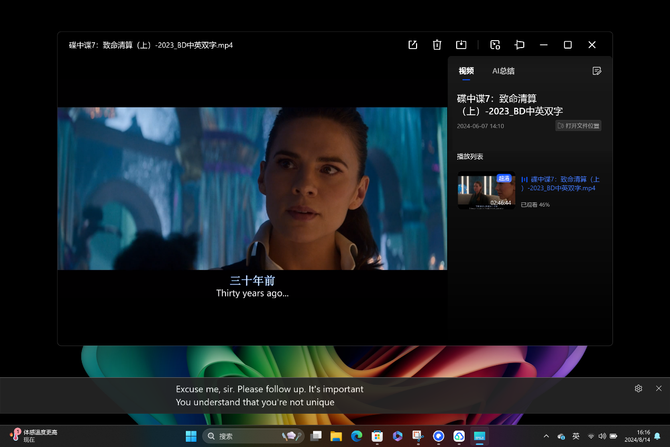Open Snipping Tool from the taskbar
The image size is (670, 447).
pyautogui.click(x=418, y=436)
